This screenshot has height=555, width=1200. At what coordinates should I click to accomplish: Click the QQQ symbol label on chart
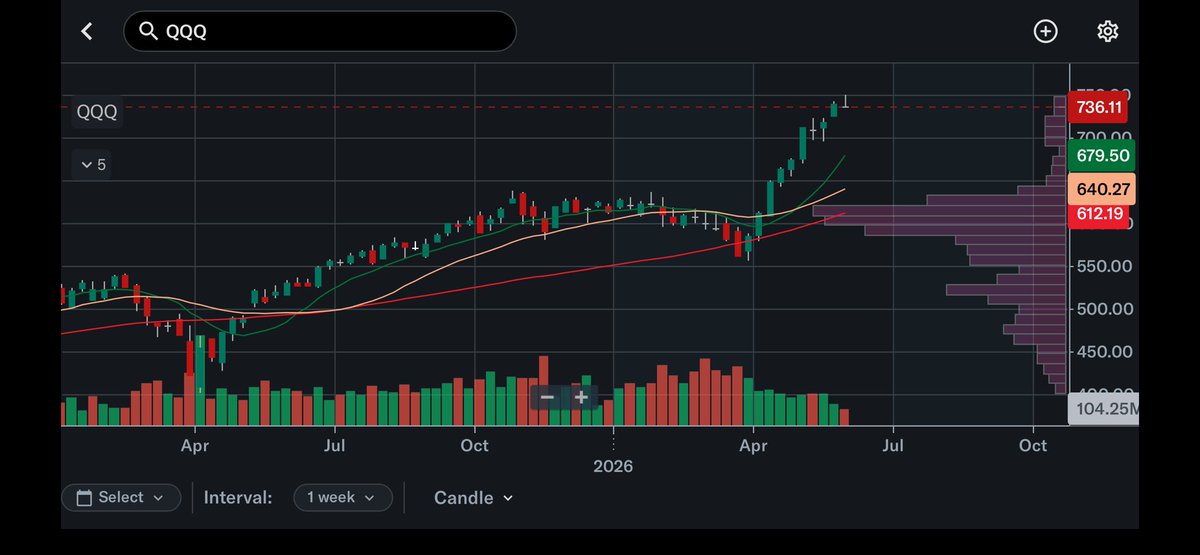(98, 112)
